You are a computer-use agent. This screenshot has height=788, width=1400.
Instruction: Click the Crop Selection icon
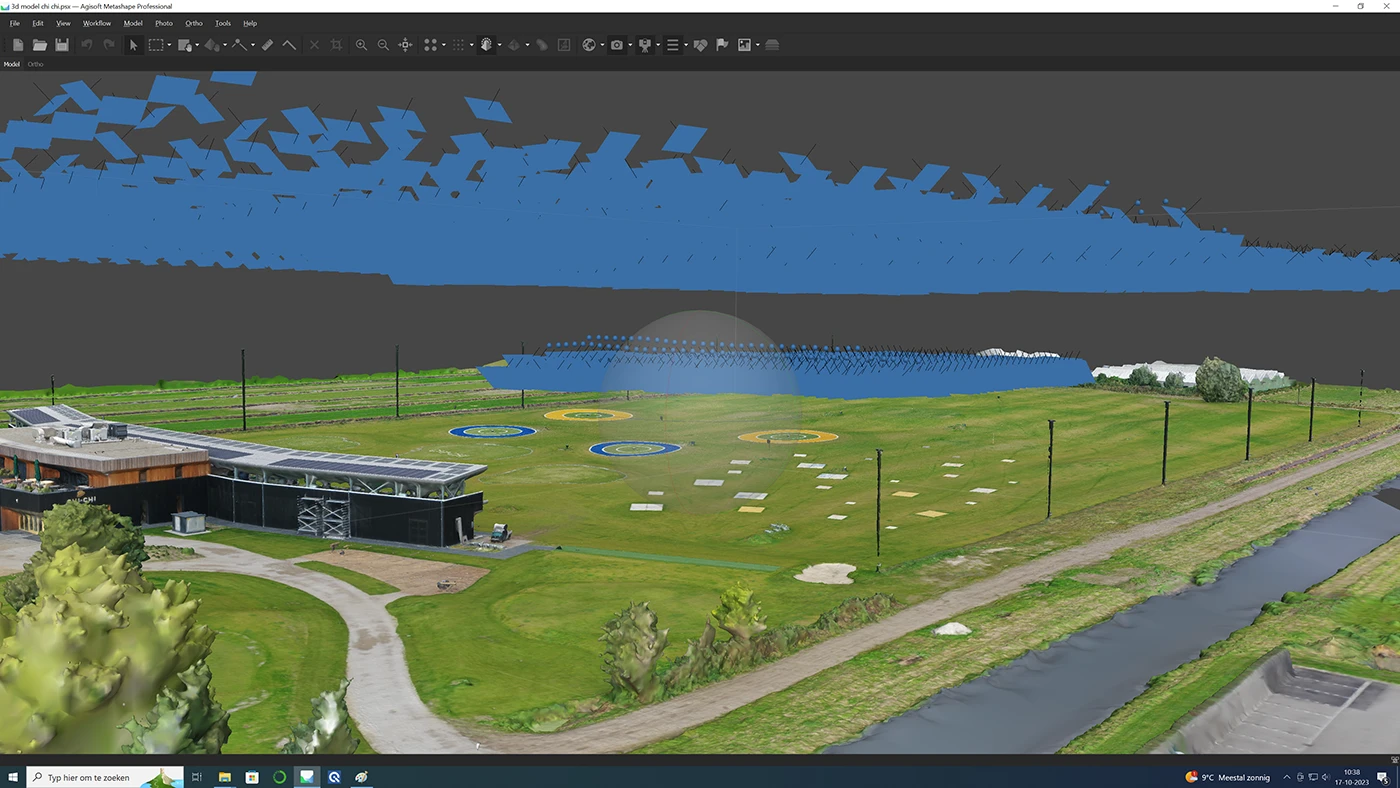337,45
